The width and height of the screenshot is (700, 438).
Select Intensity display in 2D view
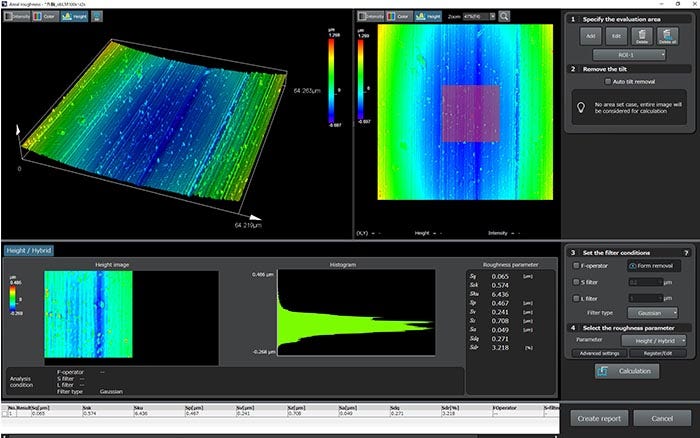pyautogui.click(x=373, y=17)
